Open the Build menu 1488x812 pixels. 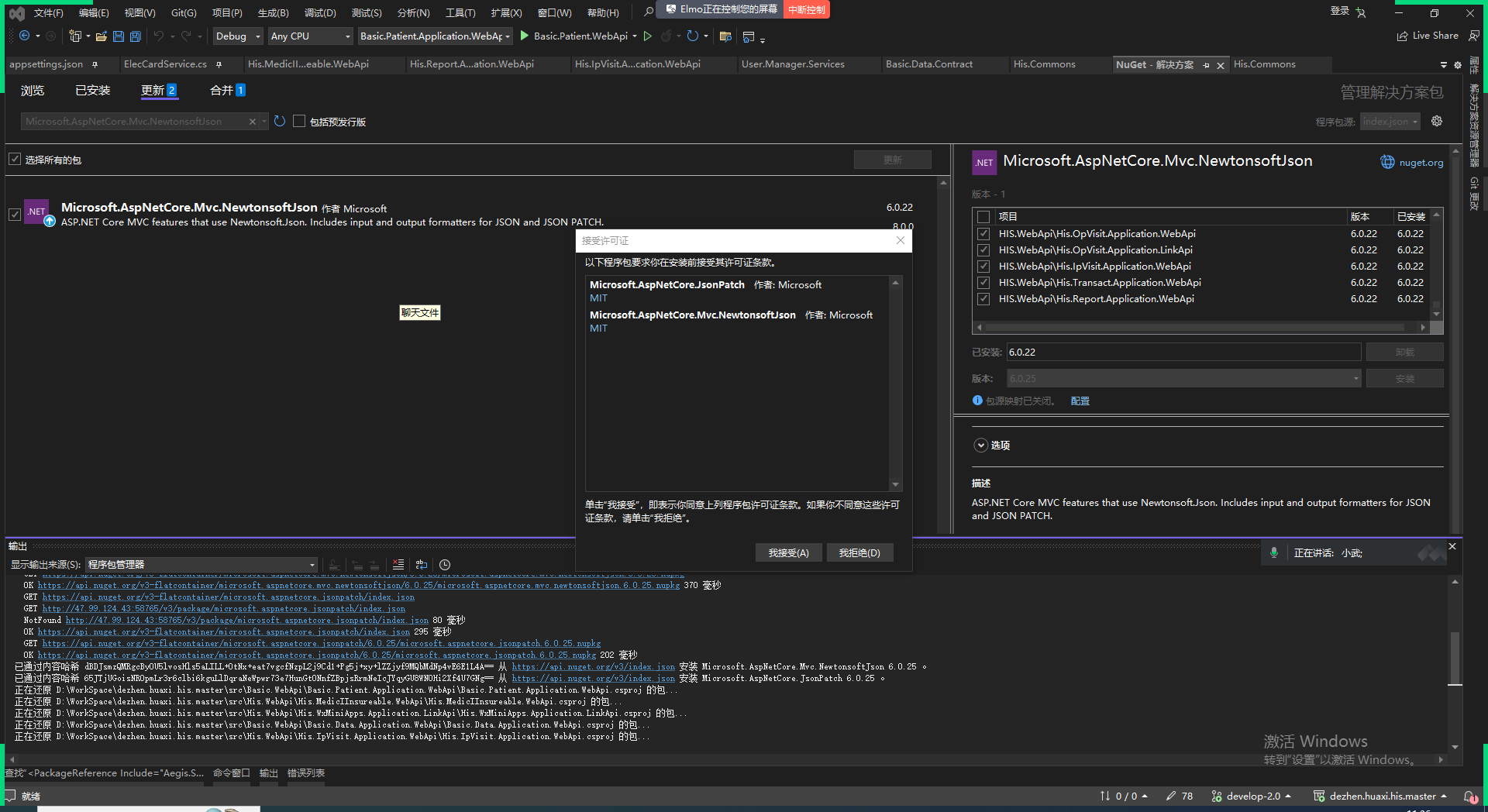(x=273, y=12)
